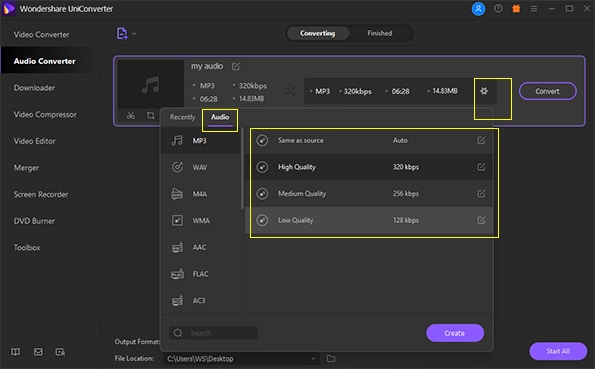Open Screen Recorder in sidebar
The height and width of the screenshot is (369, 595).
(41, 194)
